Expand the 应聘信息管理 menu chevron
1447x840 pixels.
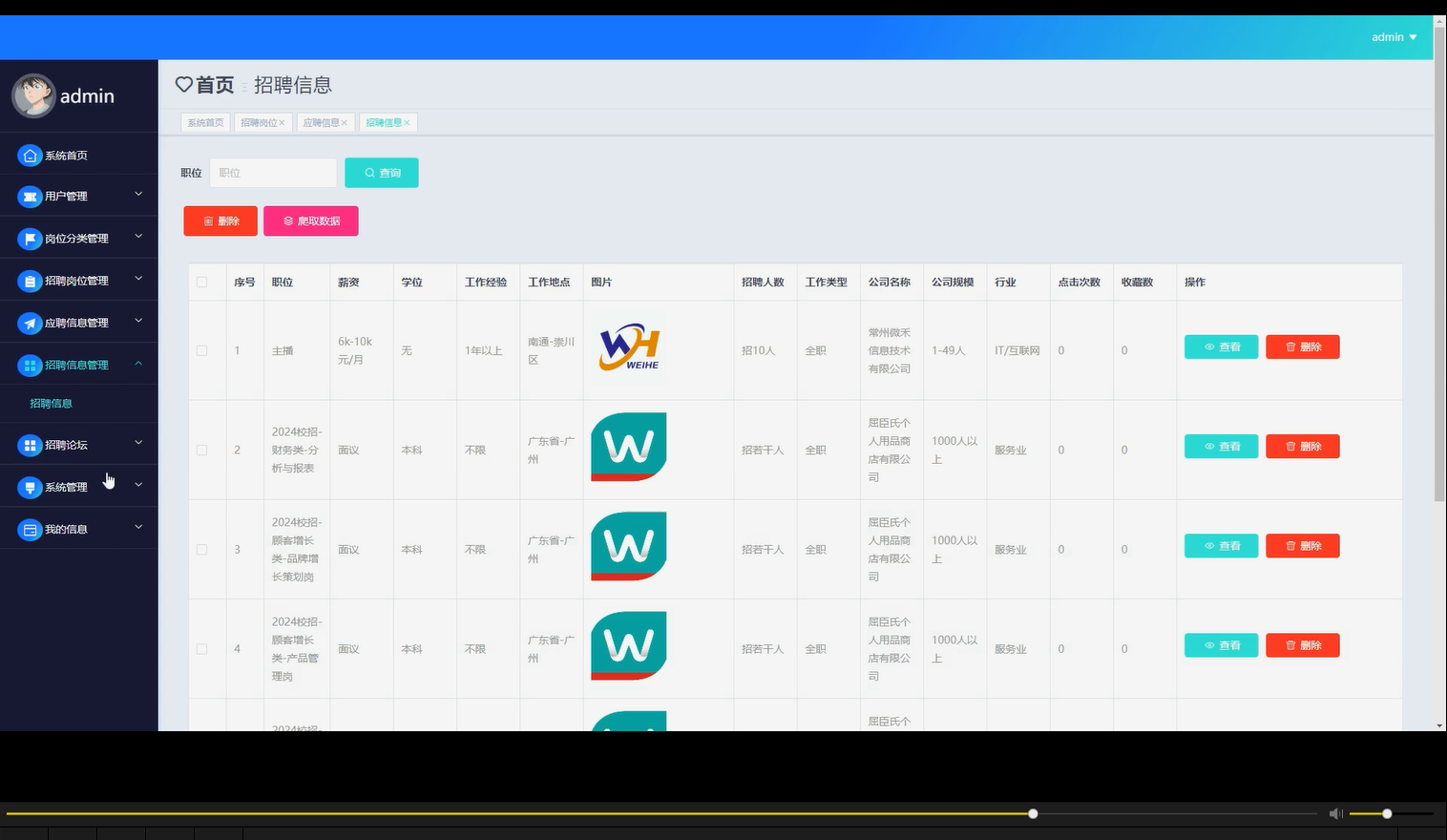click(x=138, y=320)
